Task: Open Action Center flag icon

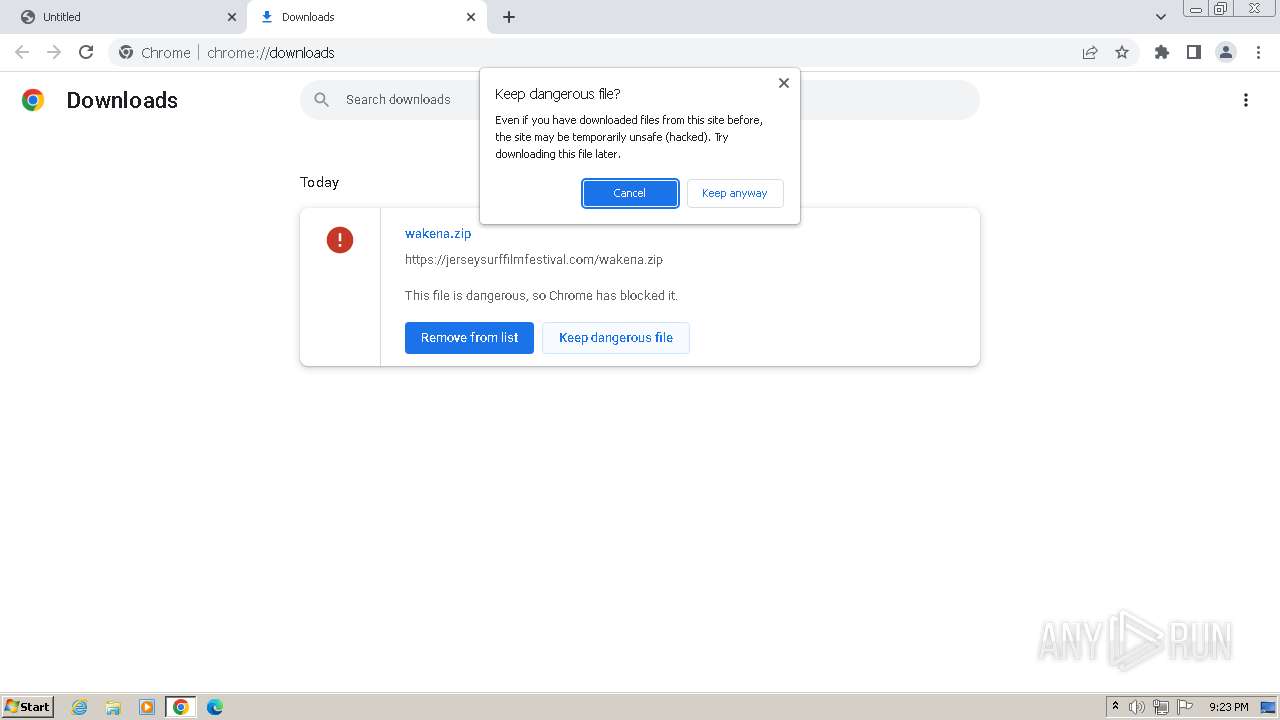Action: [x=1185, y=707]
